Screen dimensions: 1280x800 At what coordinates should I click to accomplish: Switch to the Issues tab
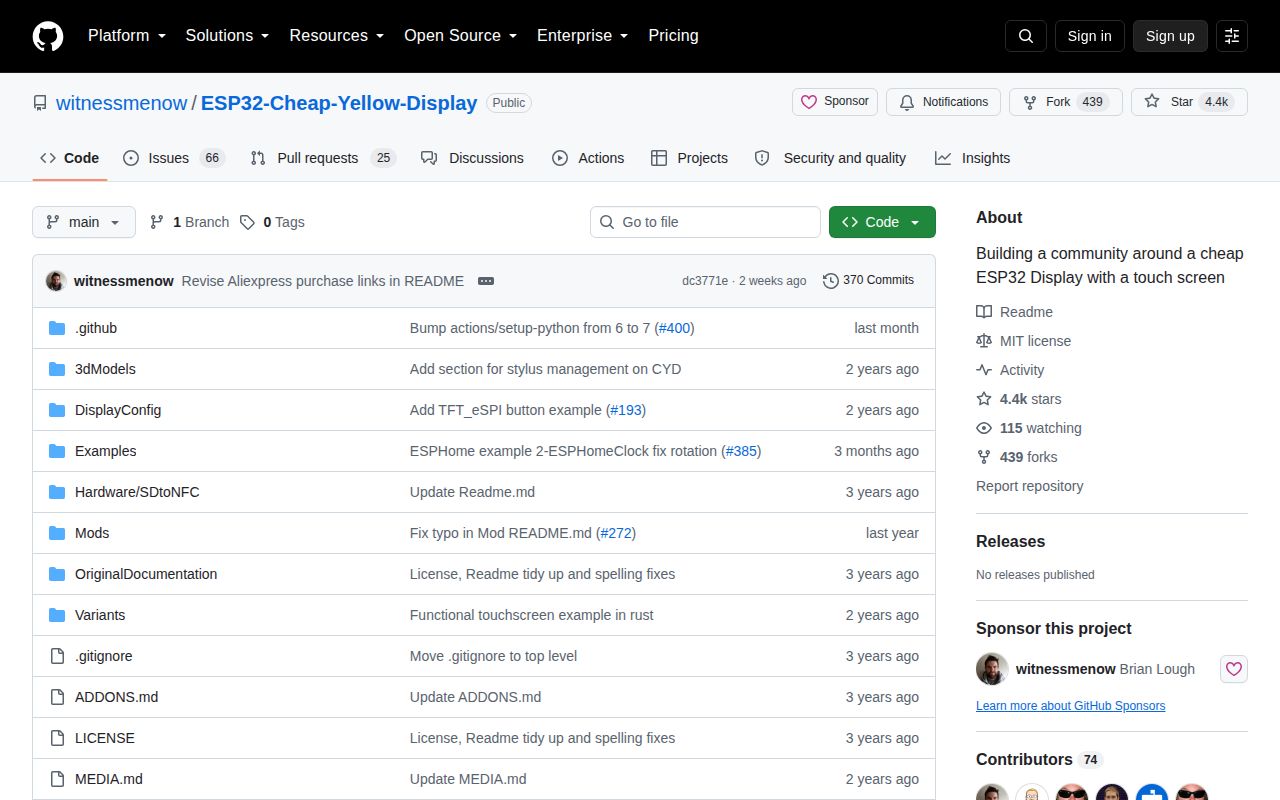point(174,158)
